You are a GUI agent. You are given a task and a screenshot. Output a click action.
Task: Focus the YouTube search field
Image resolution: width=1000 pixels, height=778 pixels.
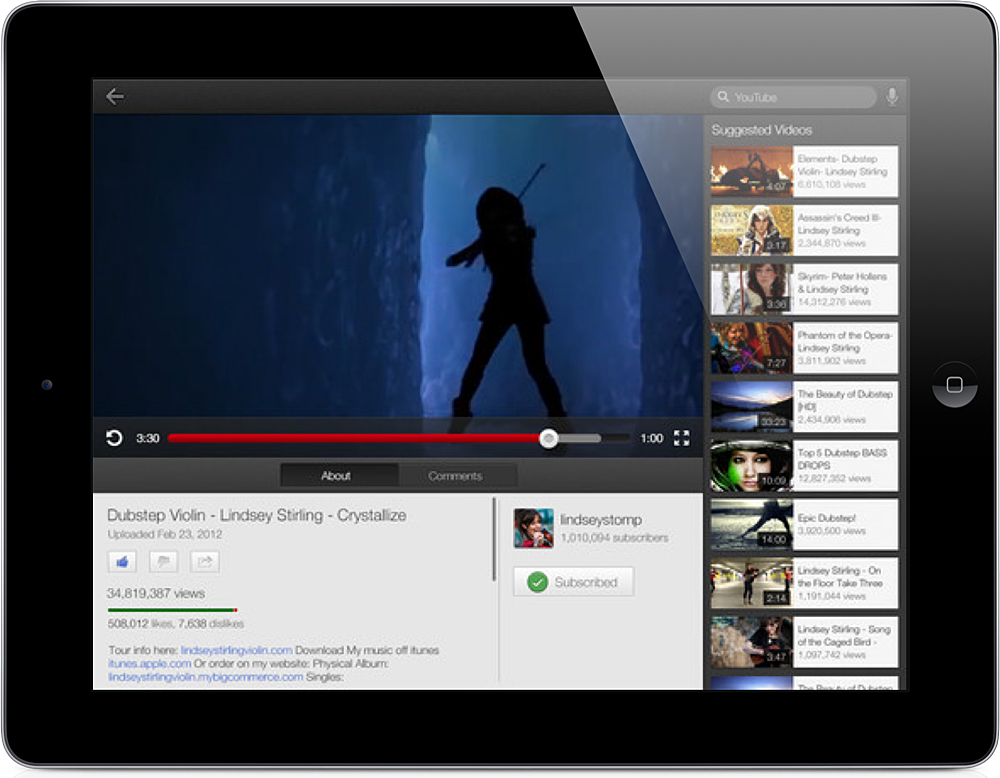793,97
